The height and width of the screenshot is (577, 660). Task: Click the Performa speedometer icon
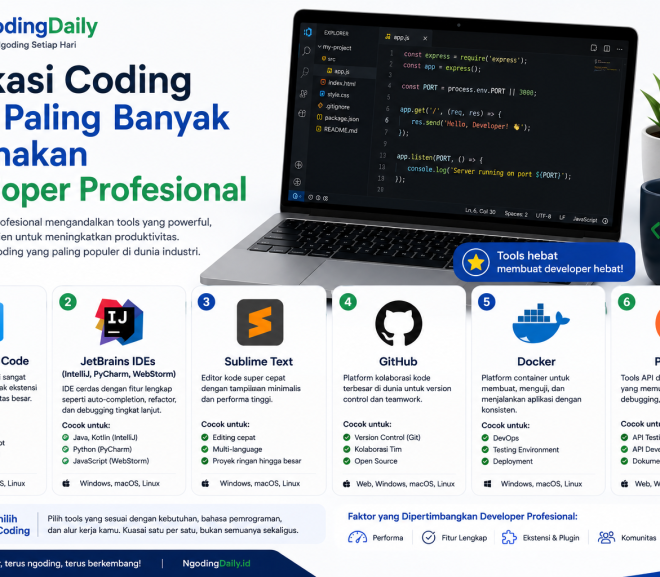click(x=357, y=537)
